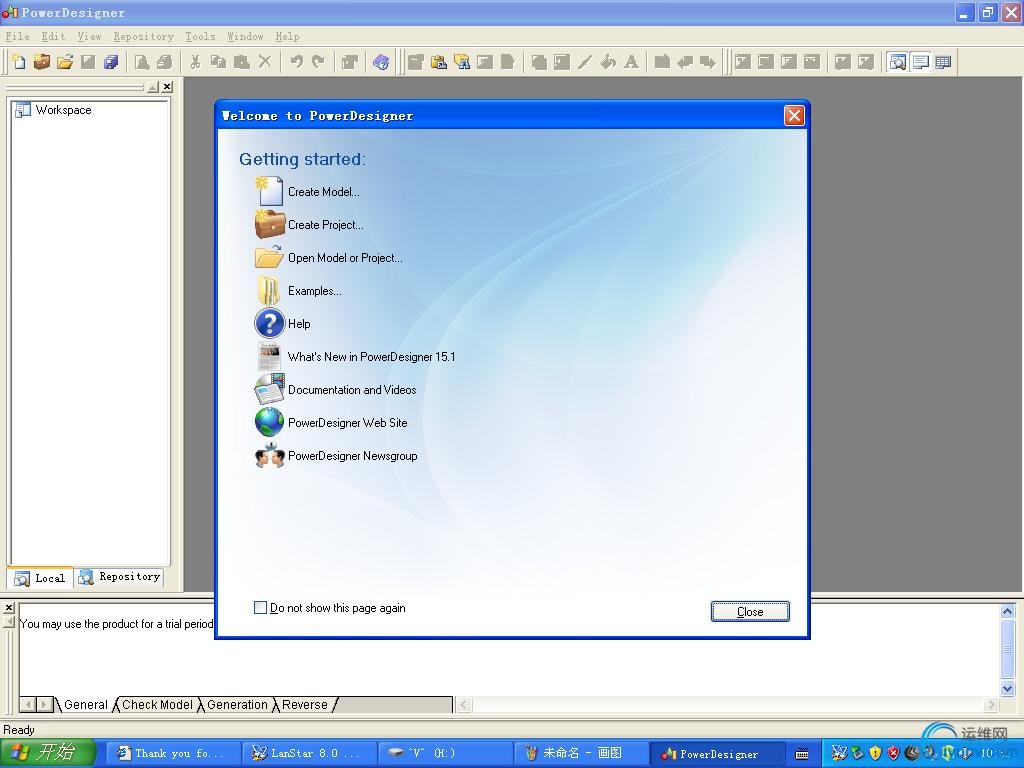The image size is (1024, 768).
Task: Click the Print Preview toolbar icon
Action: point(142,62)
